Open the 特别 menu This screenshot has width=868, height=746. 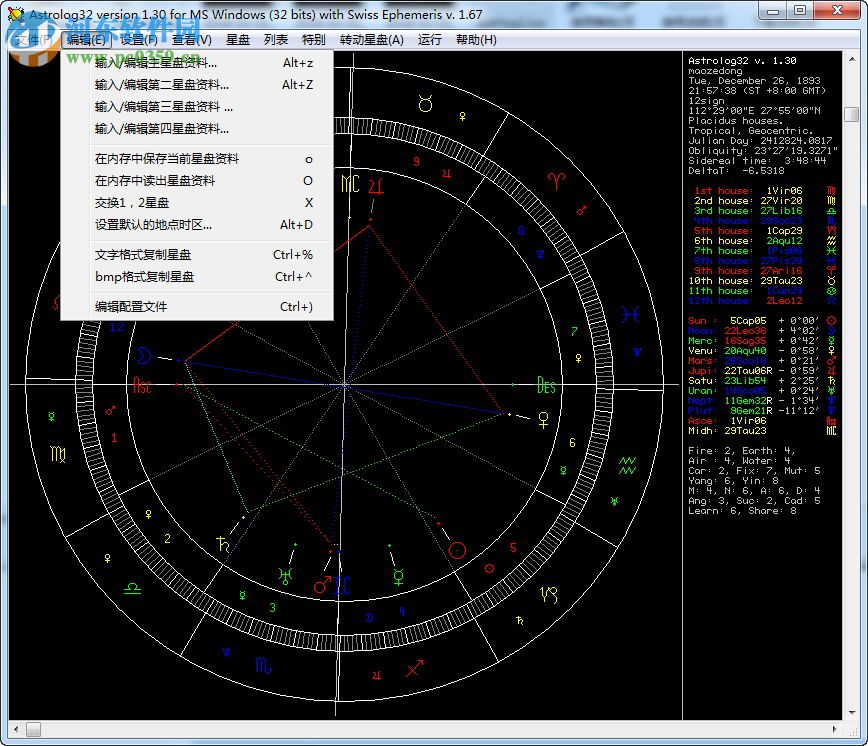[x=313, y=40]
